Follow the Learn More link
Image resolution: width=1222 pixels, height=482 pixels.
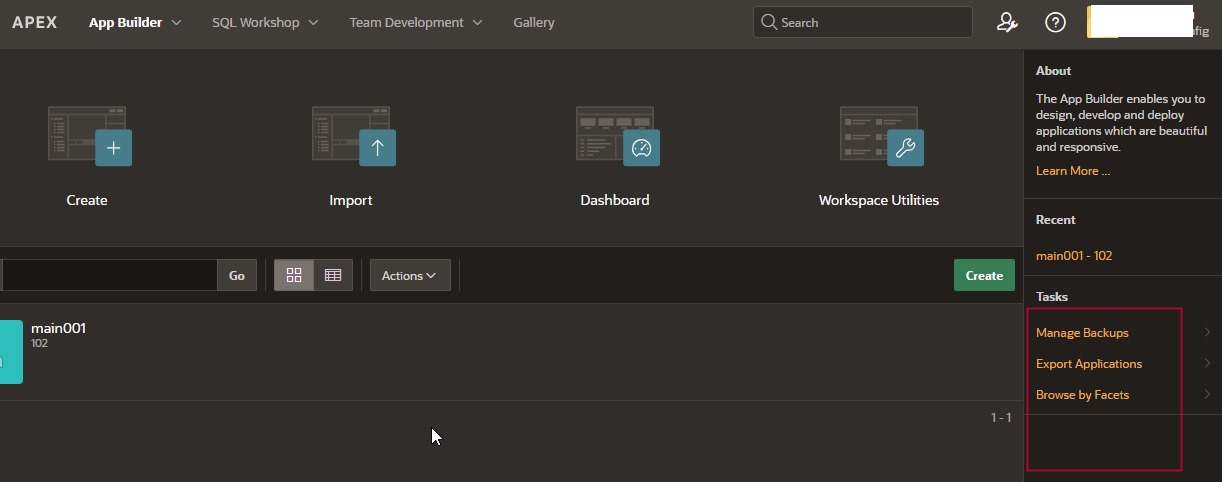[1073, 171]
